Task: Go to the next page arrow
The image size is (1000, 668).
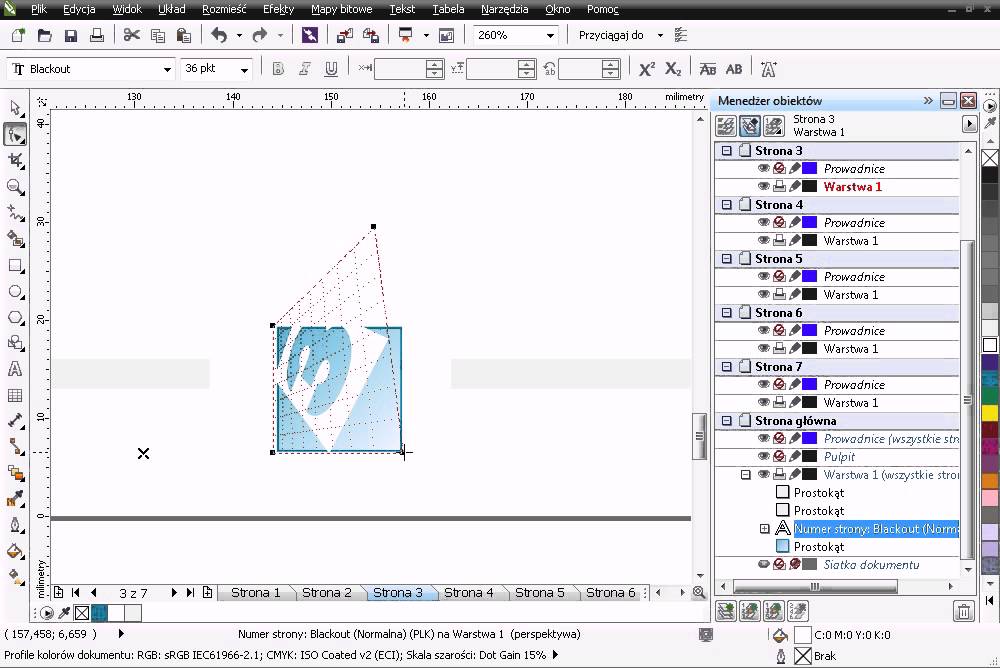Action: click(173, 593)
